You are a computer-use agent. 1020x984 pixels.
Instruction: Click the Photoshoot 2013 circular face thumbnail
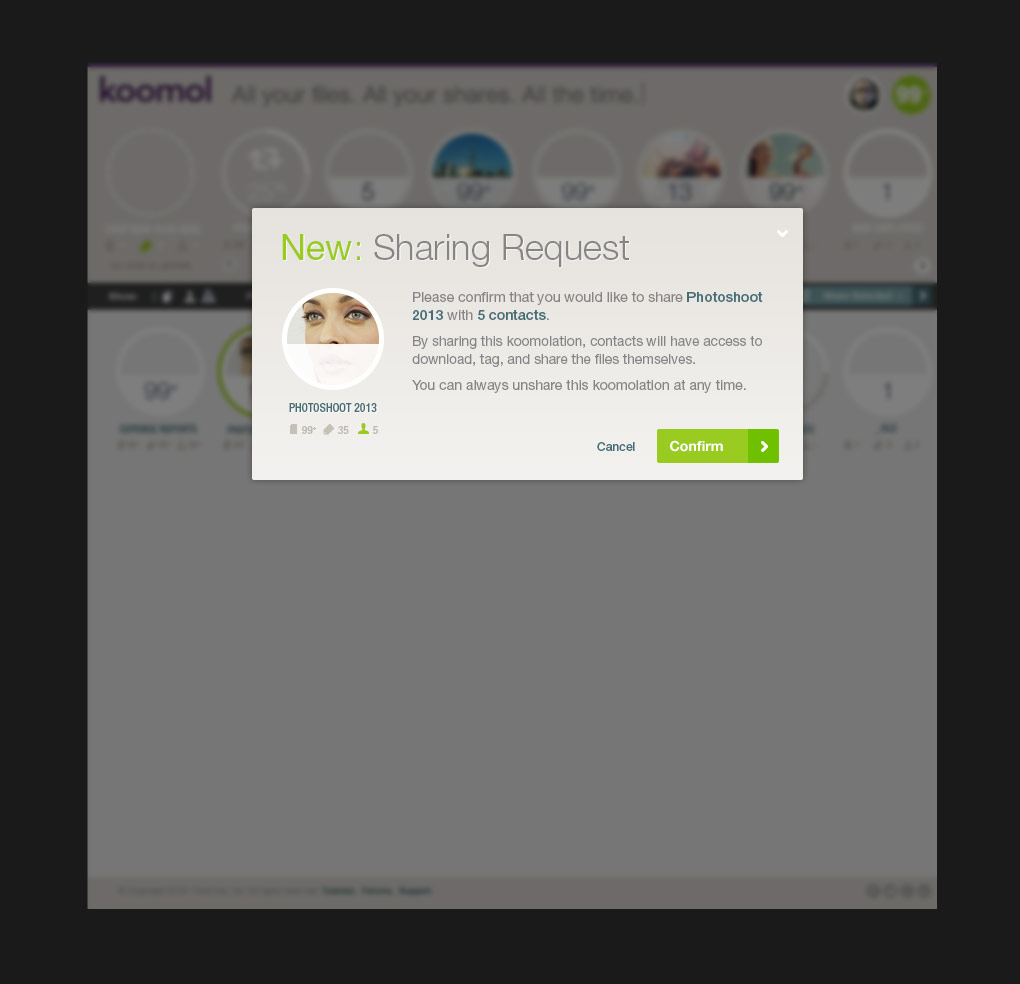pos(333,339)
